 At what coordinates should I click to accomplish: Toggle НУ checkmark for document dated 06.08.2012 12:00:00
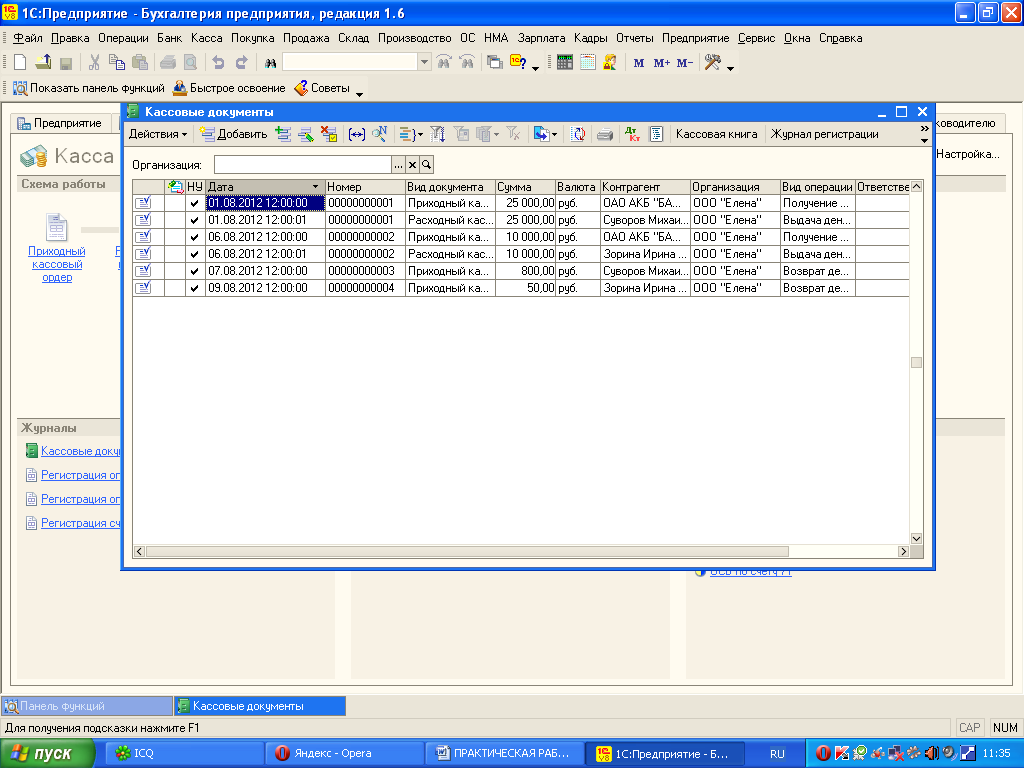click(x=195, y=237)
